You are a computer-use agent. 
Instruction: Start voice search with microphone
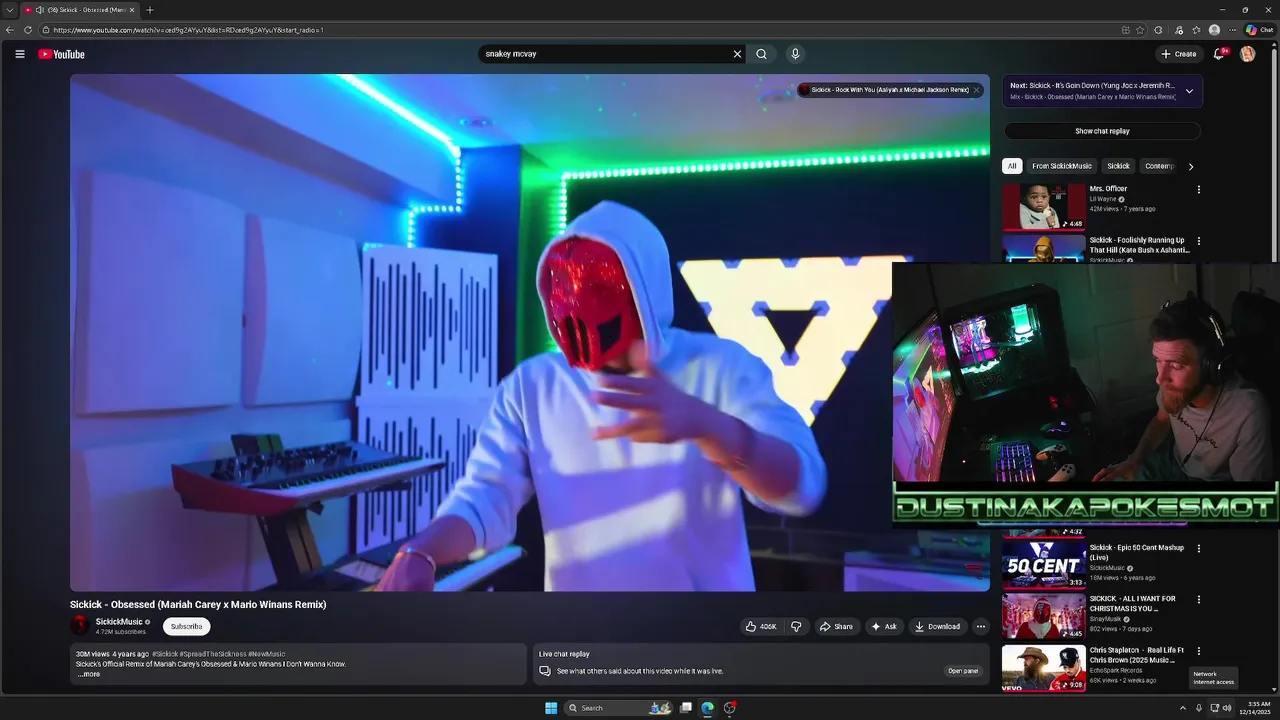(795, 54)
